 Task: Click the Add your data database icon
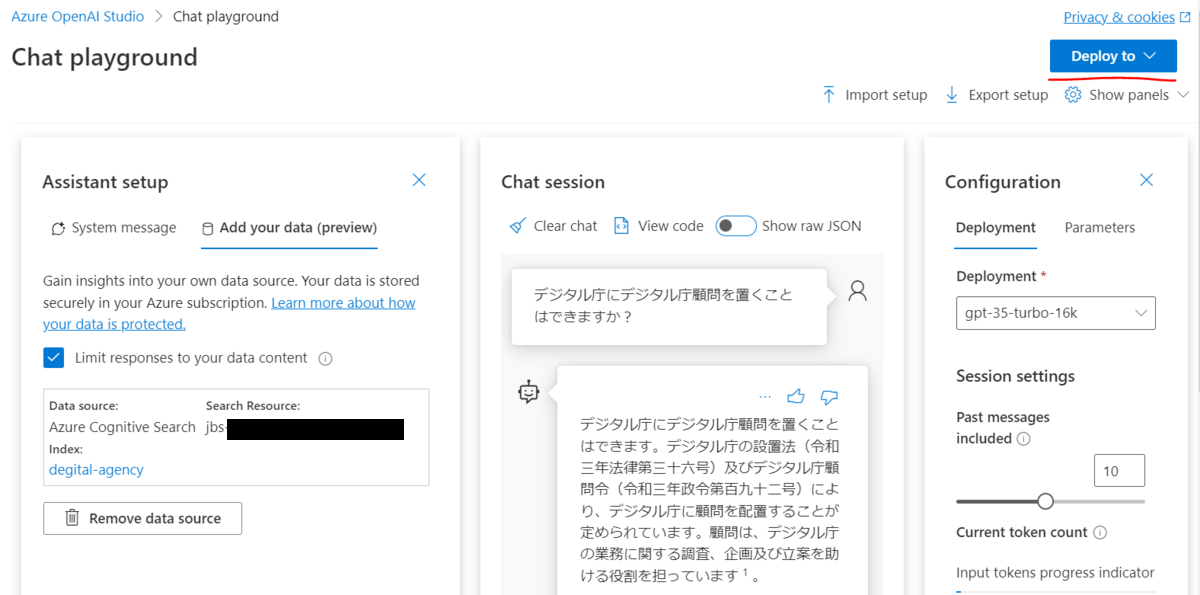point(208,228)
